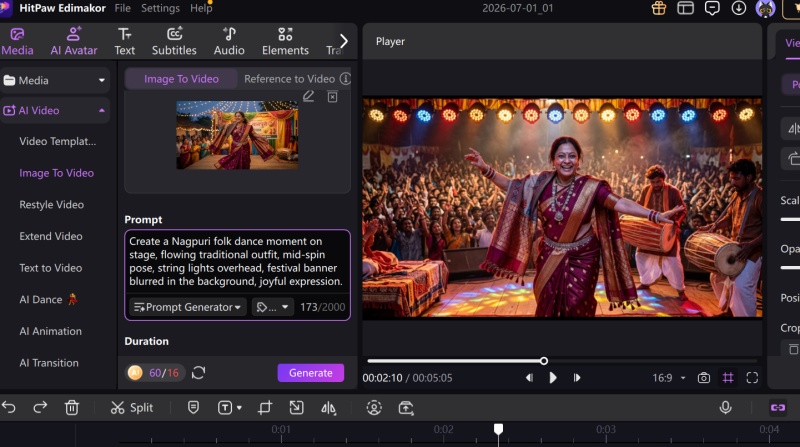
Task: Expand the Media dropdown
Action: pyautogui.click(x=102, y=80)
